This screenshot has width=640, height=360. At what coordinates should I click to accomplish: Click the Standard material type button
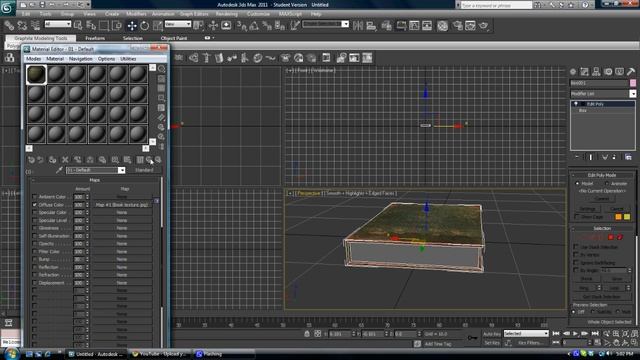coord(144,170)
